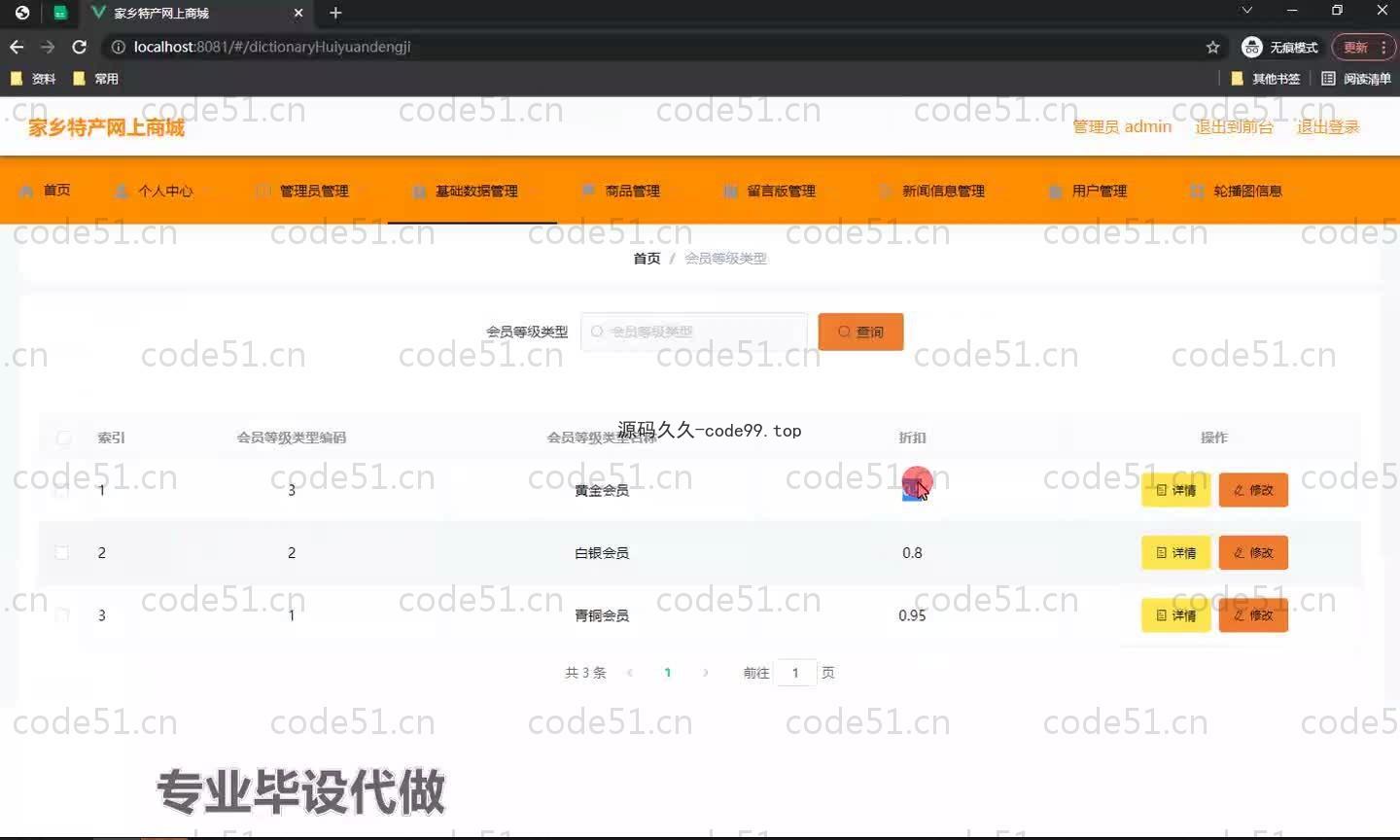Click 详情 button for 黄金会员 row
Screen dimensions: 1400x840
pyautogui.click(x=1175, y=490)
